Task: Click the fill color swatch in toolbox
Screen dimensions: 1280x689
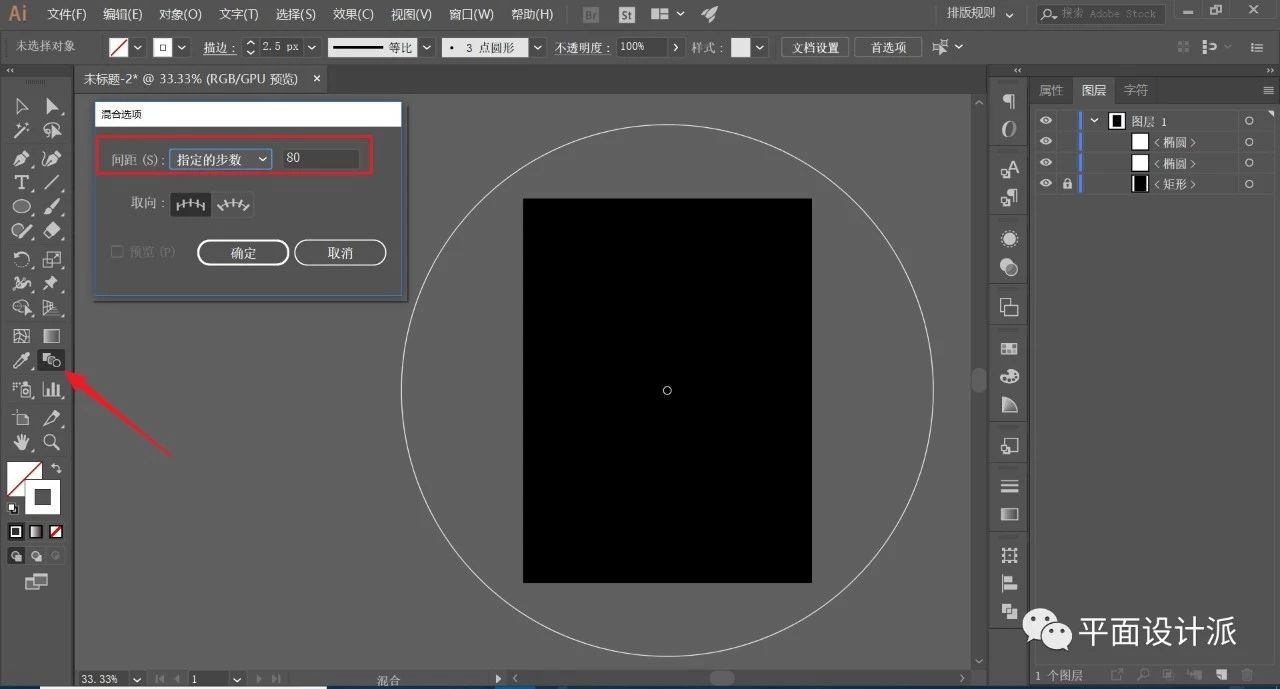Action: 22,477
